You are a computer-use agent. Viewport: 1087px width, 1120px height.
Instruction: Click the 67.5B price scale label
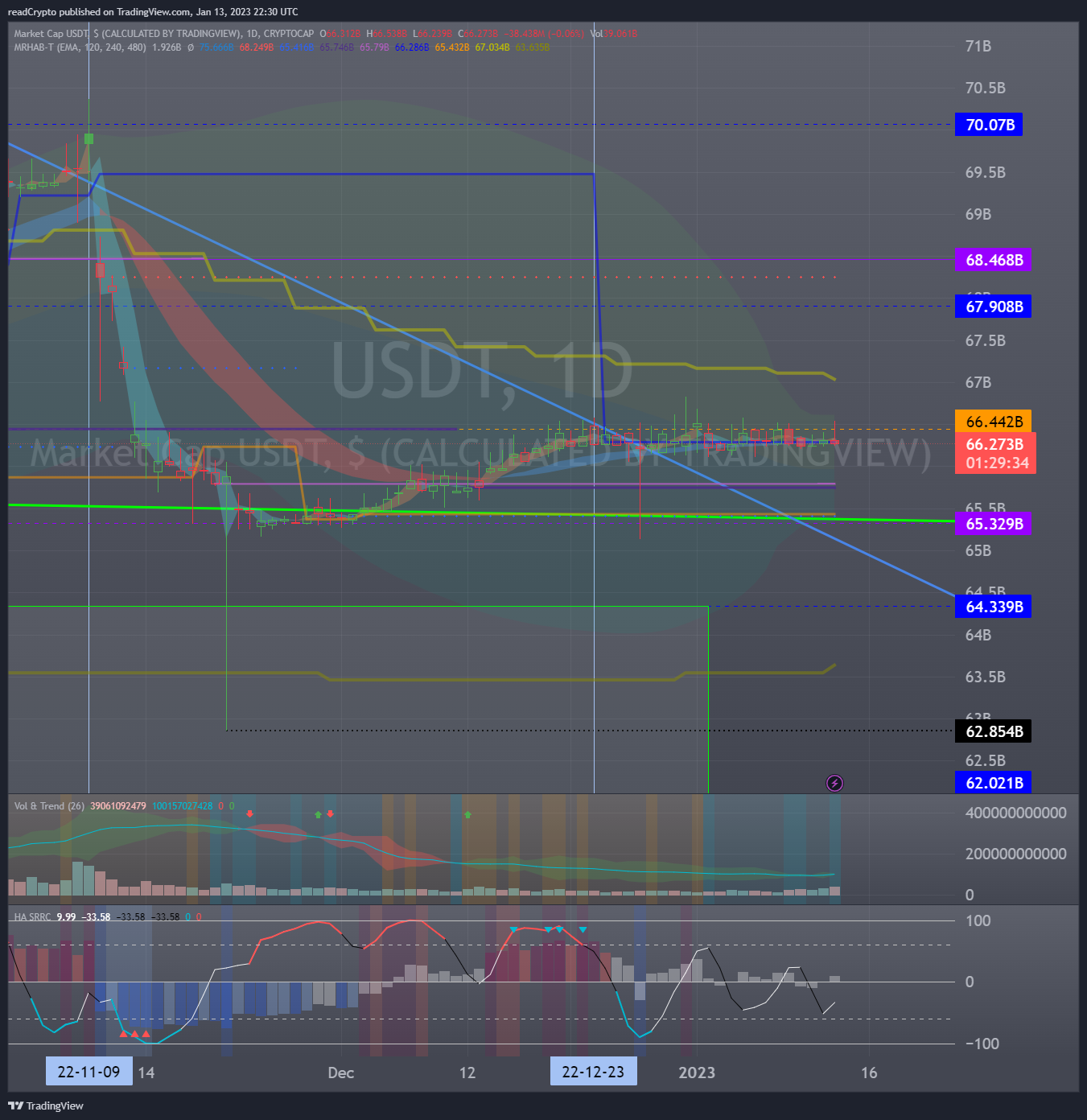(x=986, y=340)
